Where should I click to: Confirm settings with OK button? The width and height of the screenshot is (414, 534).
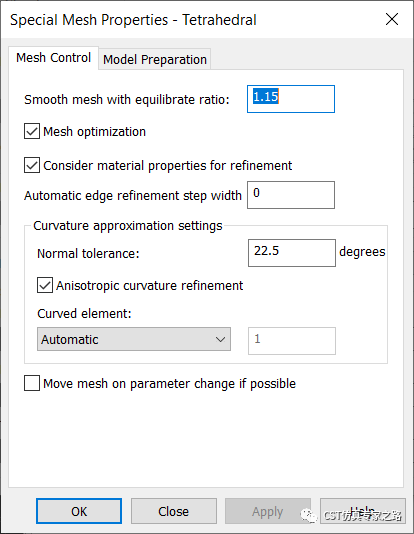[79, 511]
